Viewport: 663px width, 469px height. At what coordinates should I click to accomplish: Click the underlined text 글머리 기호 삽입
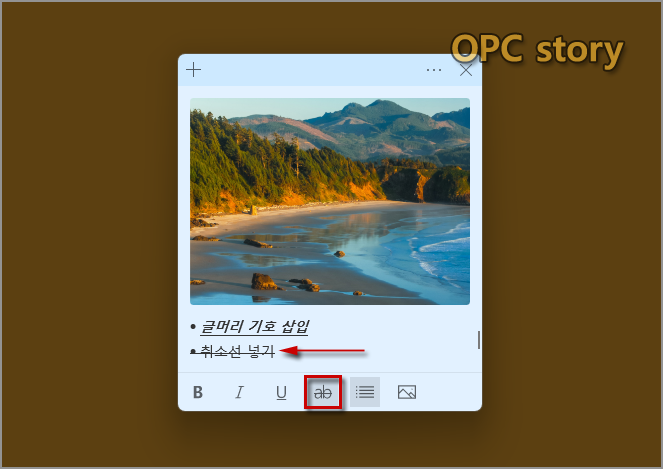(254, 326)
